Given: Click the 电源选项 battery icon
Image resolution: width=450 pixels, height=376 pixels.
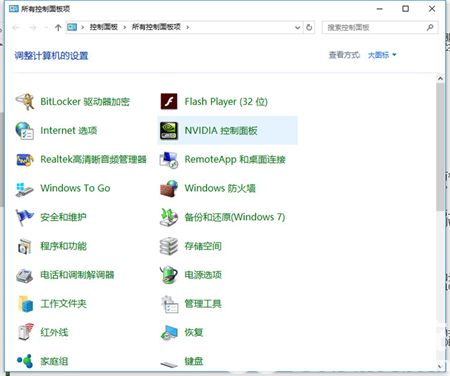Looking at the screenshot, I should pyautogui.click(x=169, y=275).
